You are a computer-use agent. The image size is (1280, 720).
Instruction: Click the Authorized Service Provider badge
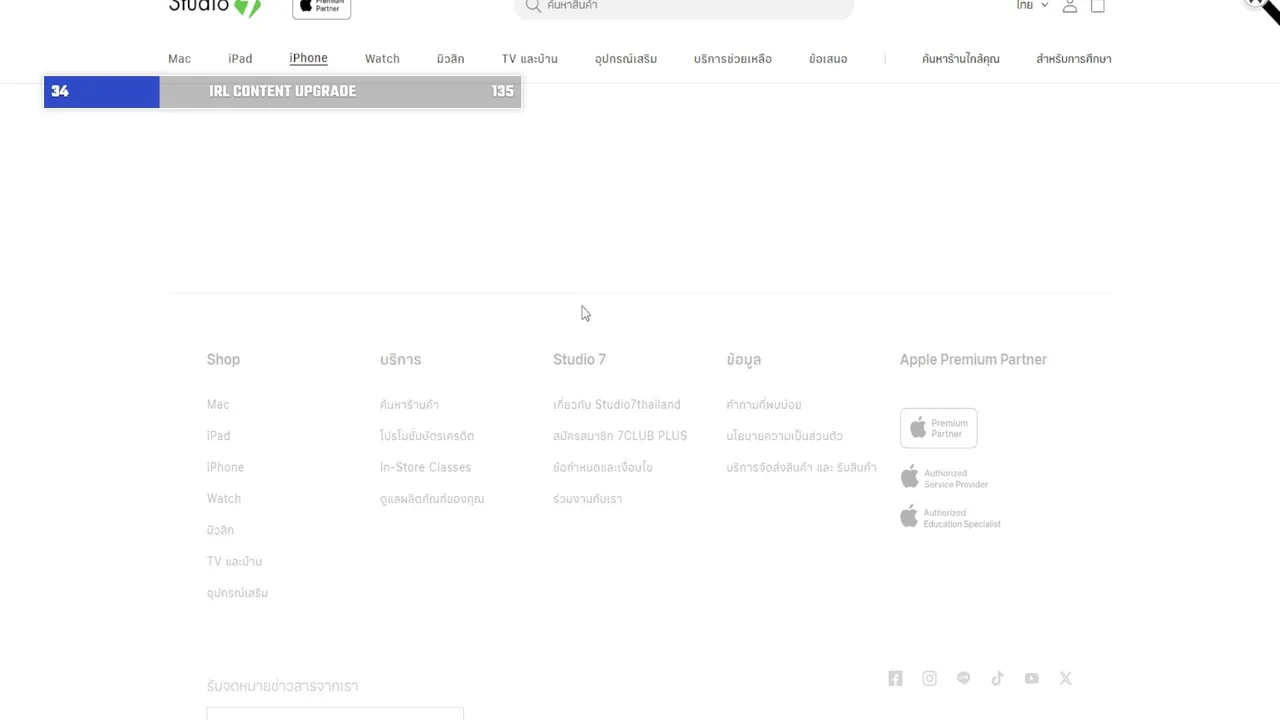[944, 478]
